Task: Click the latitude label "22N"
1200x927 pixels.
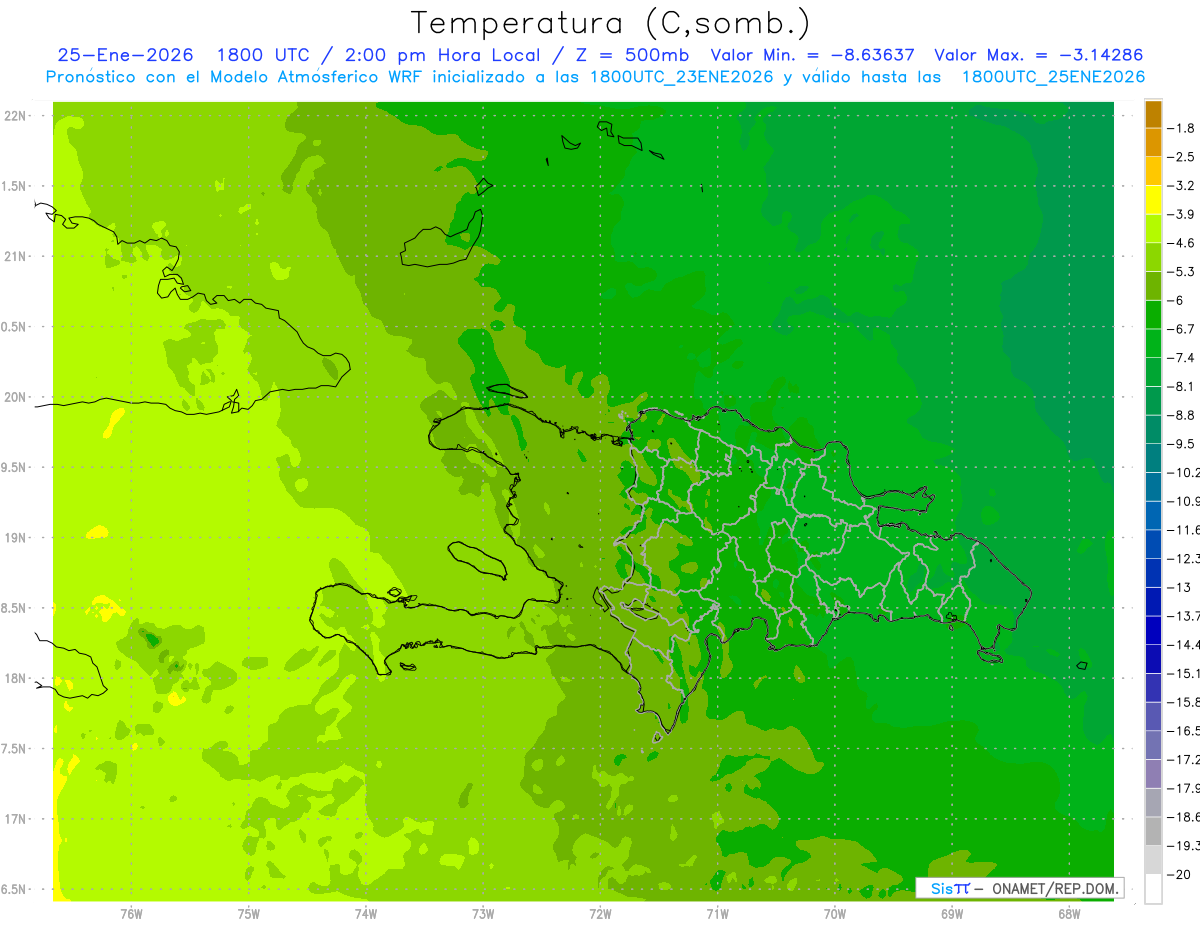Action: point(15,115)
